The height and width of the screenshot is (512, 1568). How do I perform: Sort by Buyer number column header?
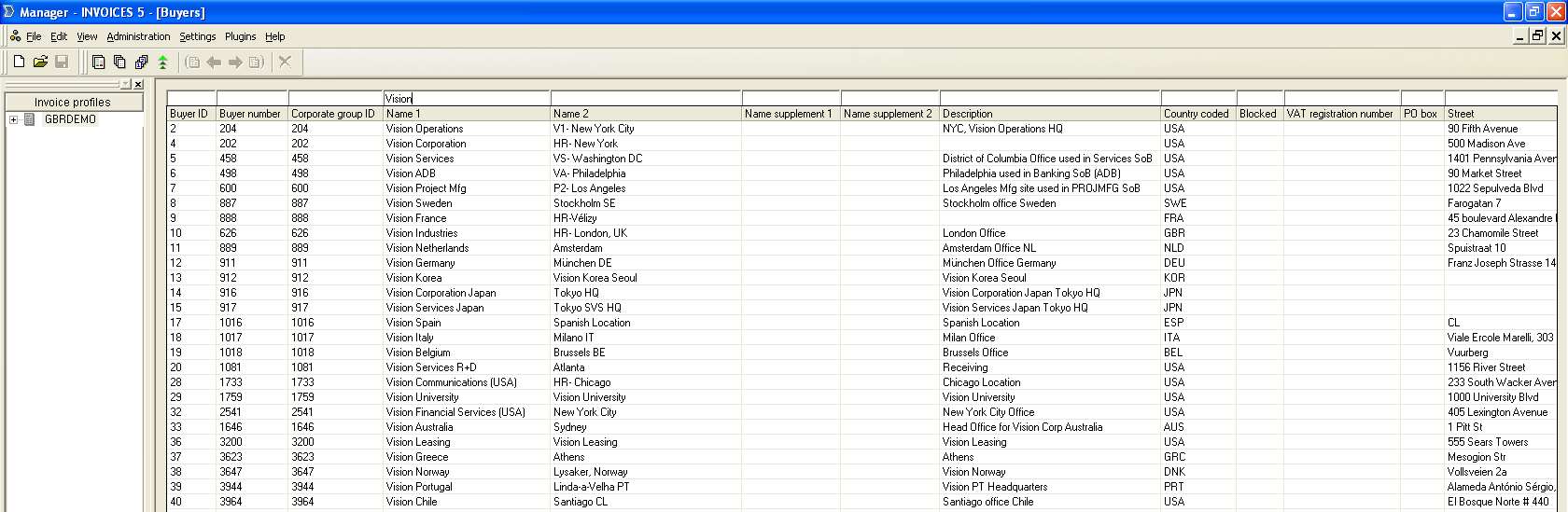(250, 114)
